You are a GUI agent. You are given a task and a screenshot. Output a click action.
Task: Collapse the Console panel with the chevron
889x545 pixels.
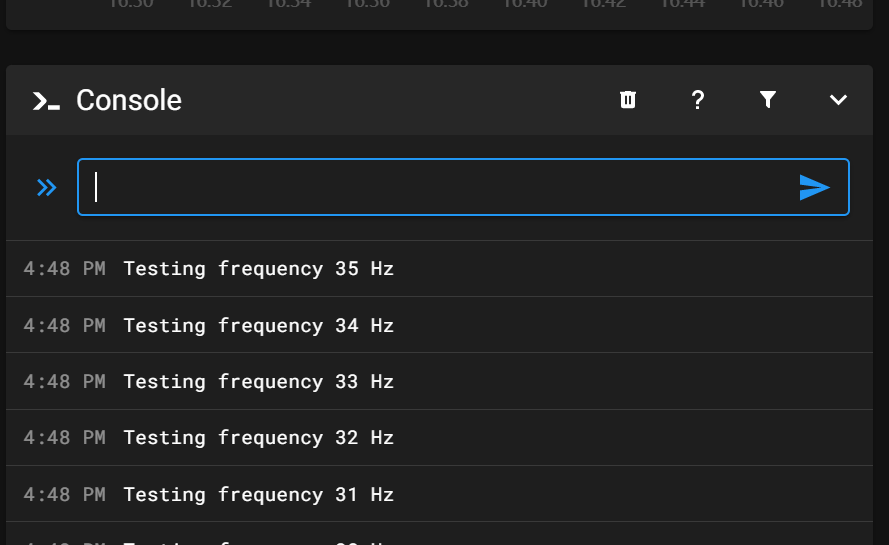click(838, 99)
